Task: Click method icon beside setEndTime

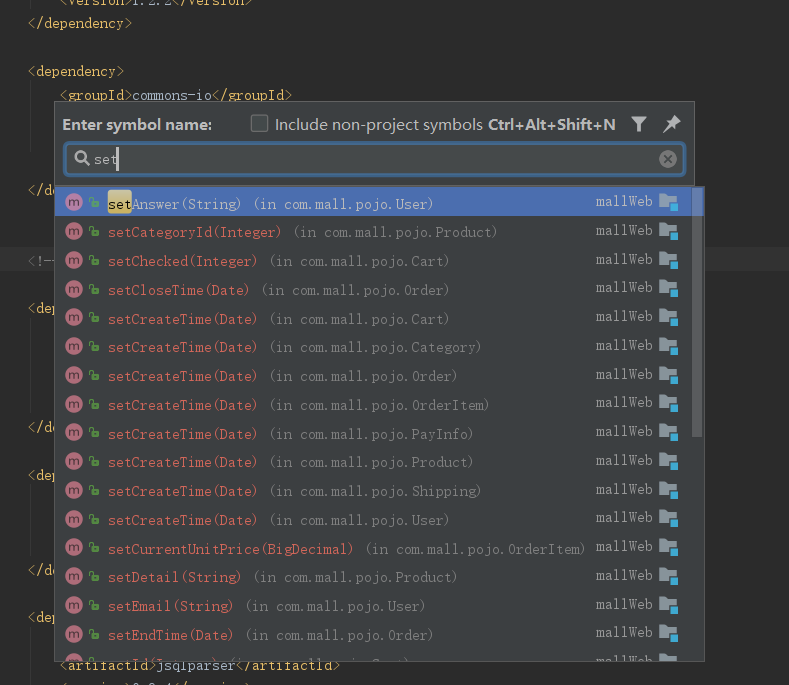Action: pos(74,634)
